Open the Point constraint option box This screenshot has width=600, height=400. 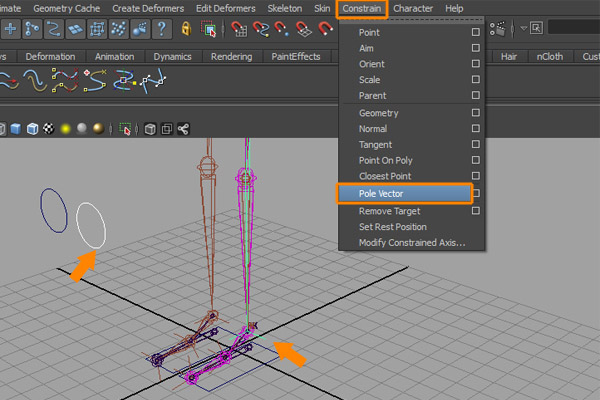pos(476,33)
